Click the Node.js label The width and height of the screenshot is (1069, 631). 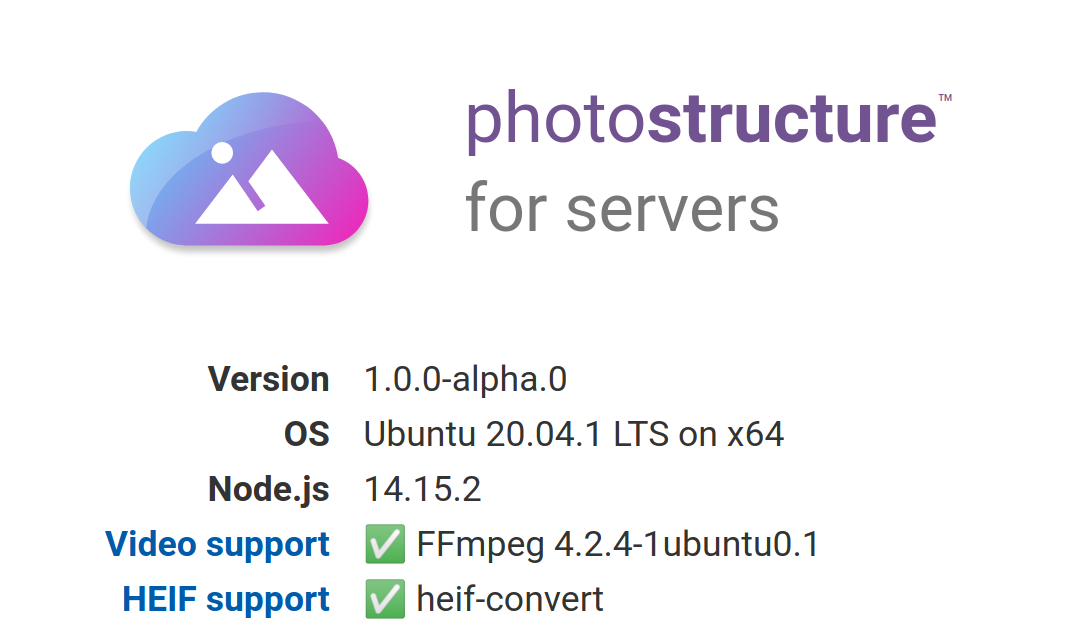click(269, 489)
